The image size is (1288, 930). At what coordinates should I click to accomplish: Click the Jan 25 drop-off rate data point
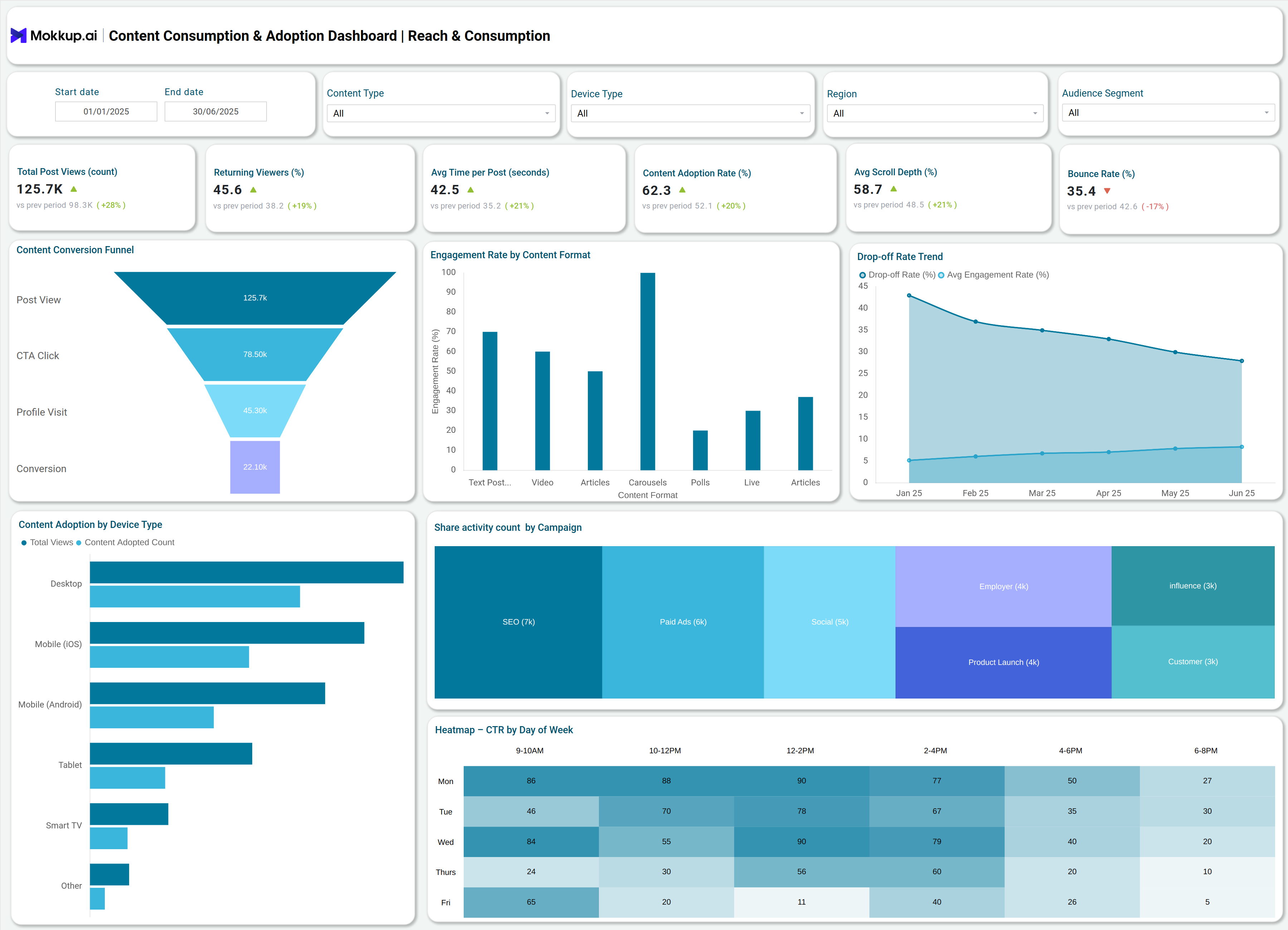pyautogui.click(x=909, y=296)
